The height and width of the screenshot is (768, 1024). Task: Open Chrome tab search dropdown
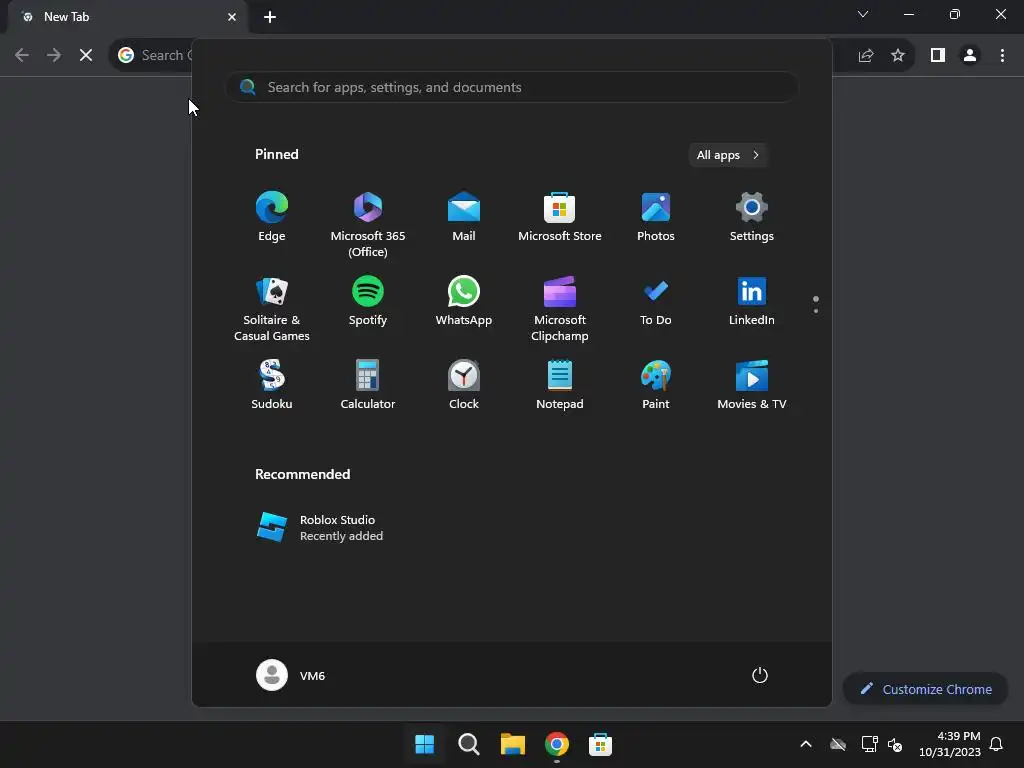pos(863,14)
